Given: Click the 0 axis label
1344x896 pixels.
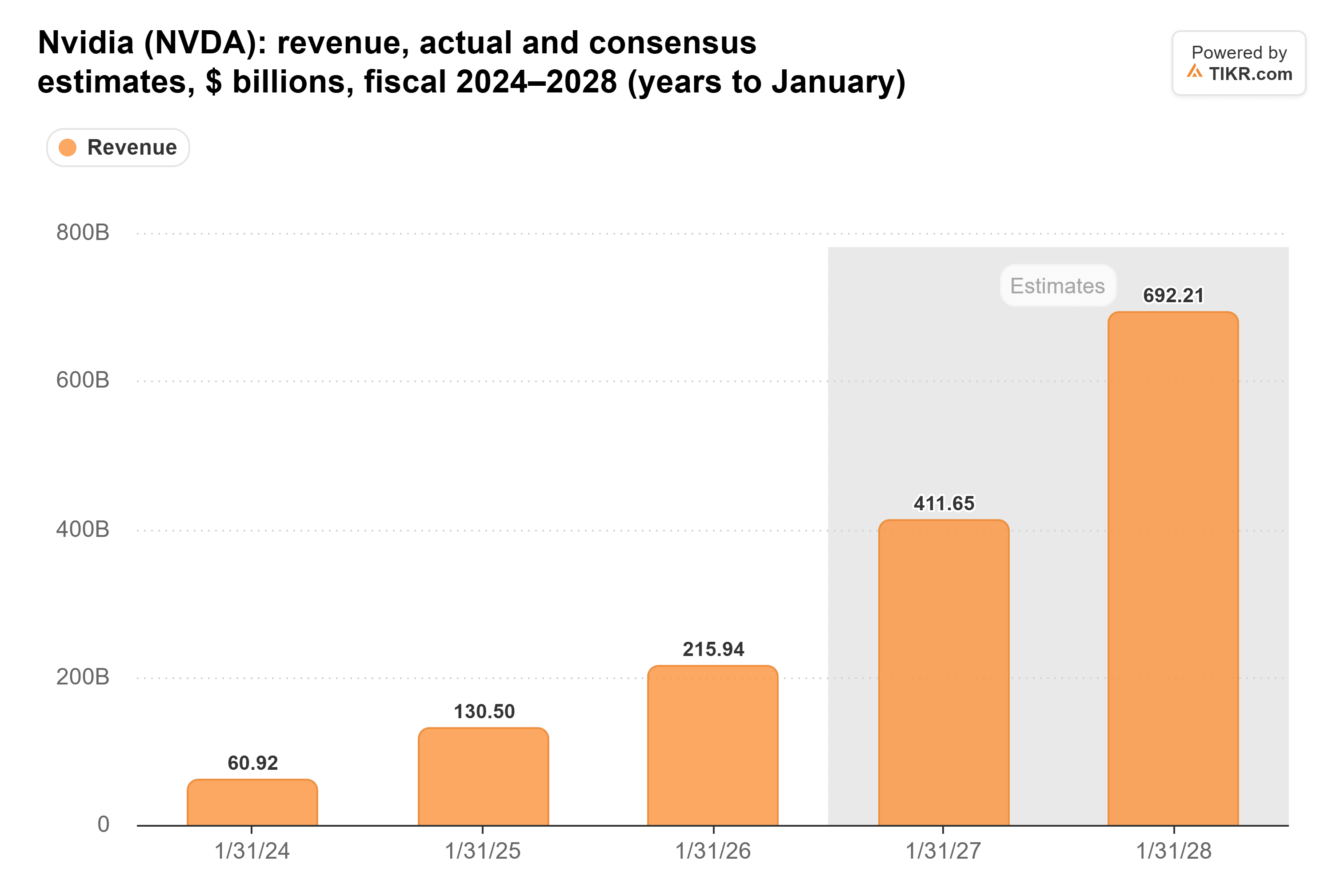Looking at the screenshot, I should click(104, 824).
